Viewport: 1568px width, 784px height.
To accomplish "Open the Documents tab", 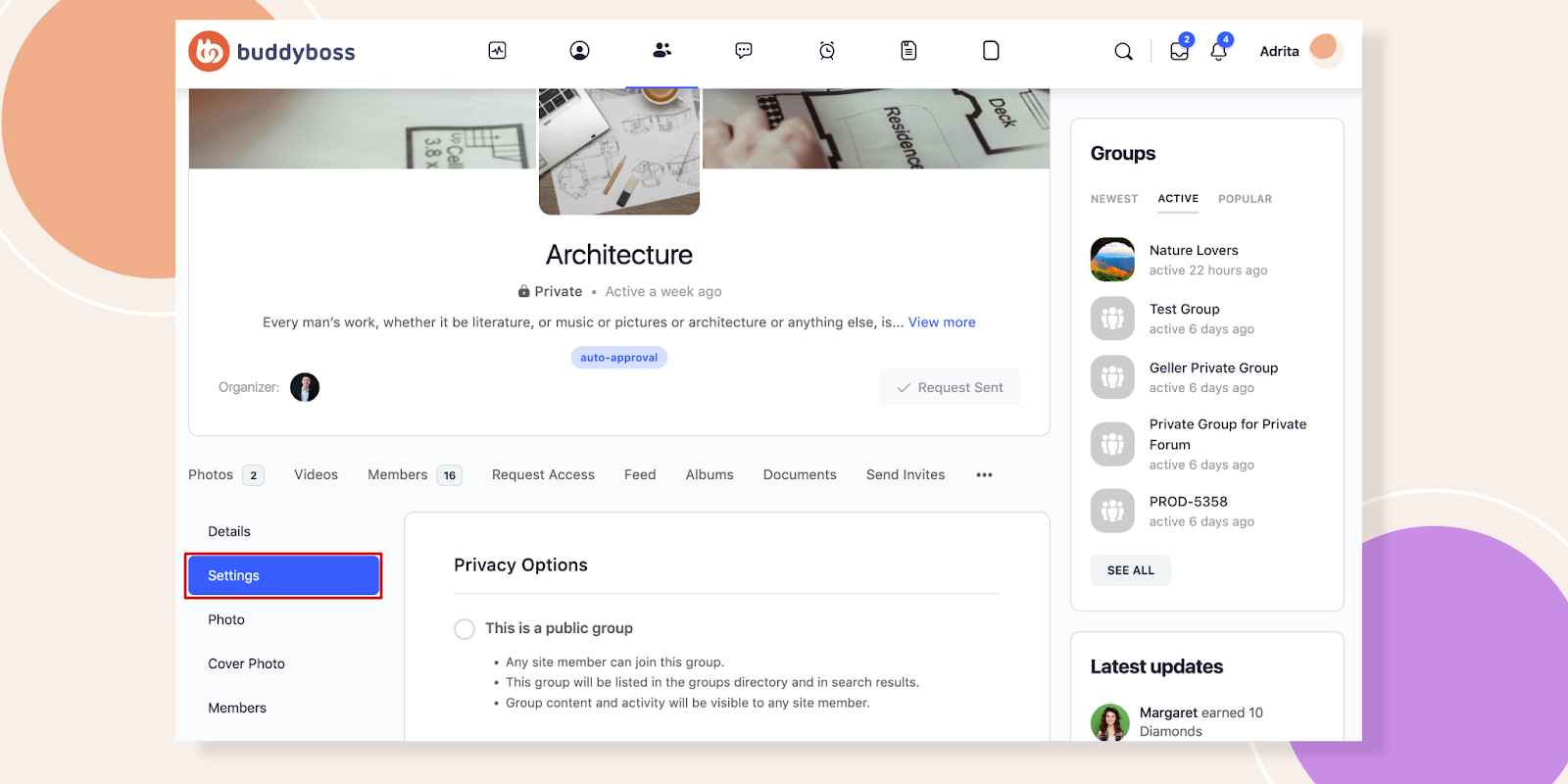I will tap(800, 475).
